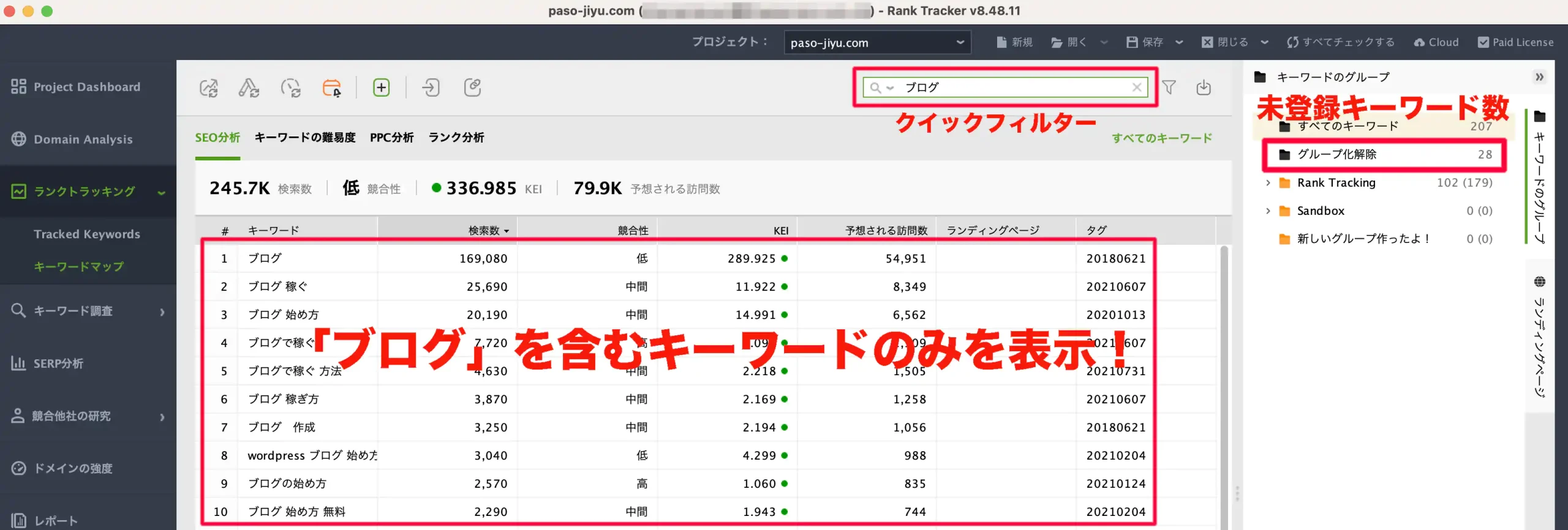Image resolution: width=1568 pixels, height=530 pixels.
Task: Open the funnel filter icon
Action: 1169,88
